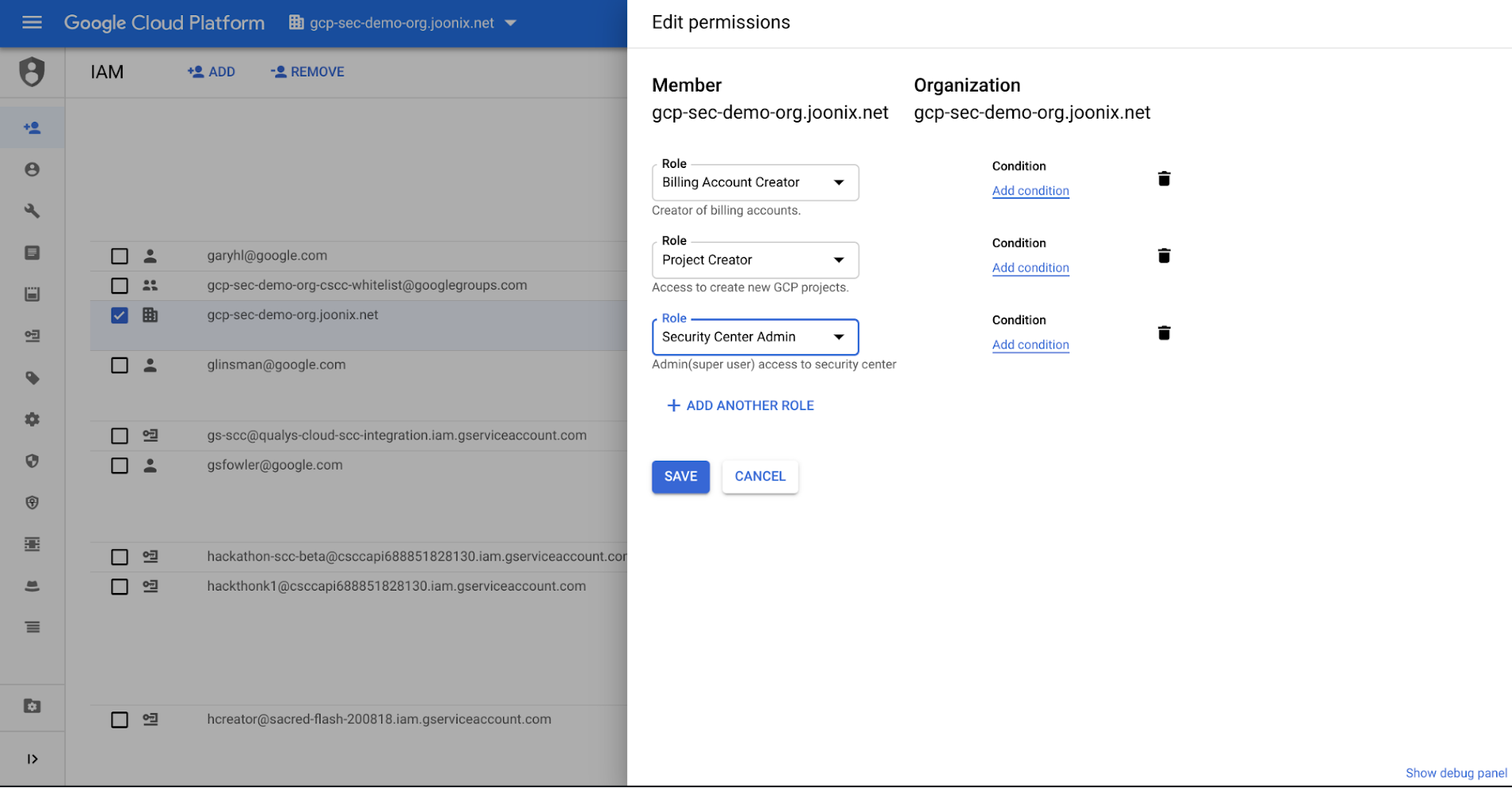Open the gcp-sec-demo-org.joonix.net project selector
The width and height of the screenshot is (1512, 788).
click(x=403, y=23)
